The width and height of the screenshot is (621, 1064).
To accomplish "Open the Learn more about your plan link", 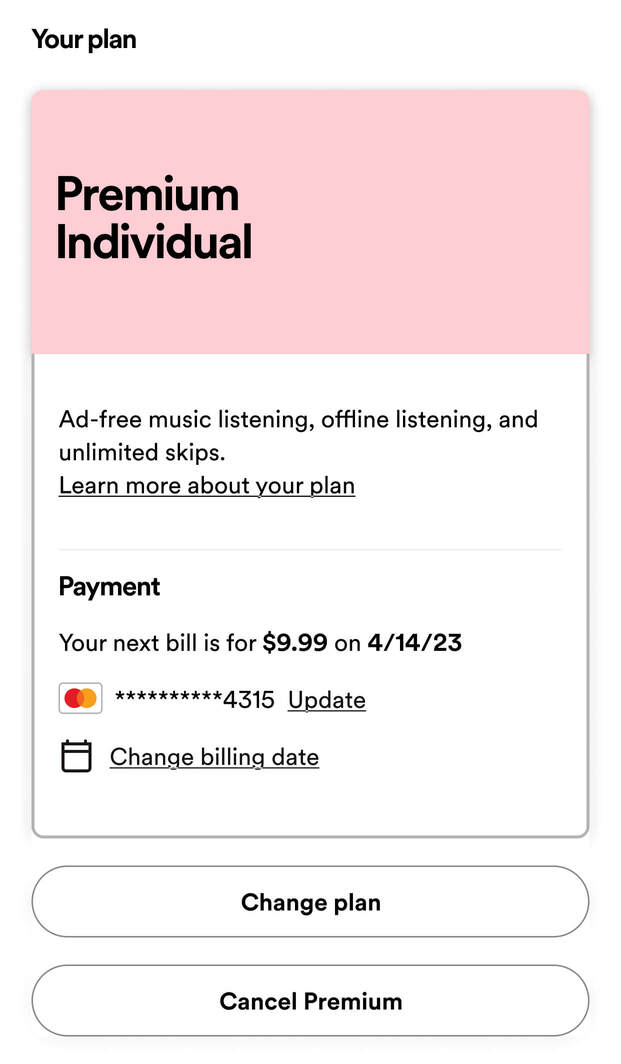I will pos(206,485).
